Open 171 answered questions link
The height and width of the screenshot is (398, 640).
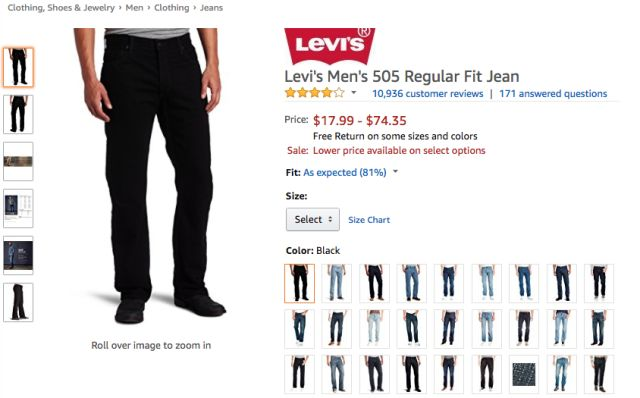coord(553,93)
